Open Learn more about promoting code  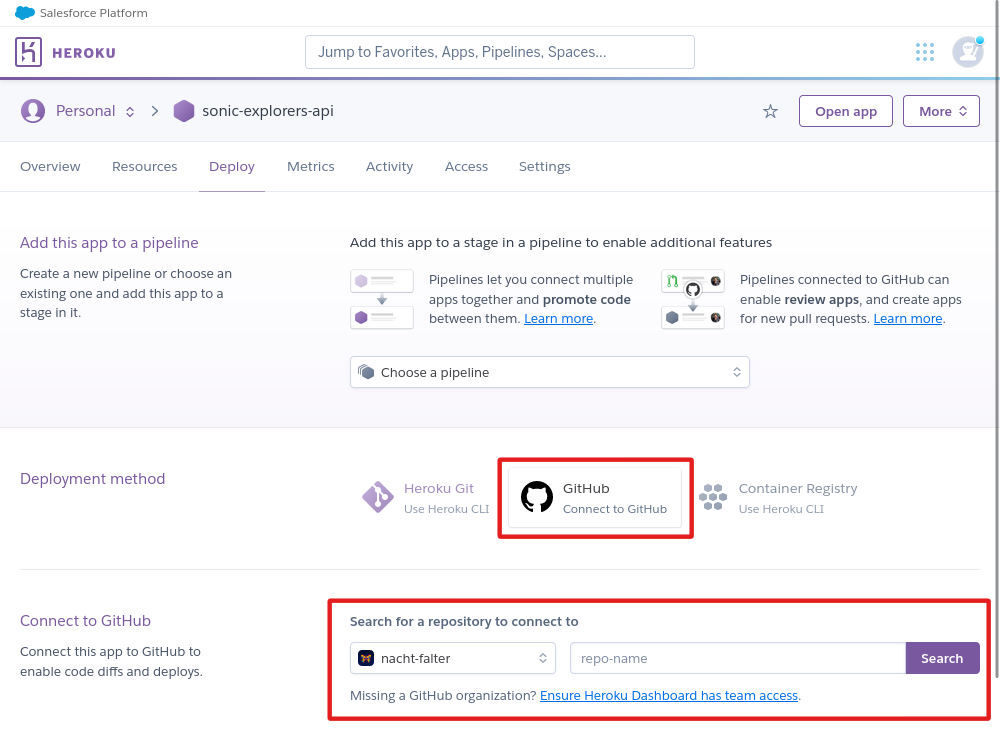pos(558,319)
